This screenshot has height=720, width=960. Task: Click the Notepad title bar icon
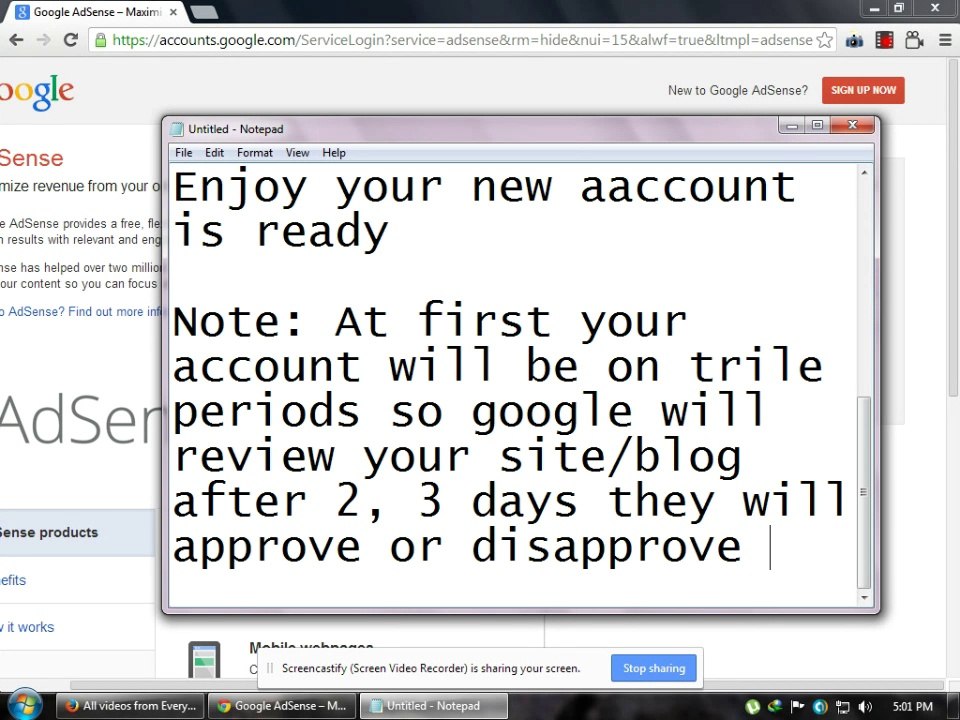[x=177, y=129]
